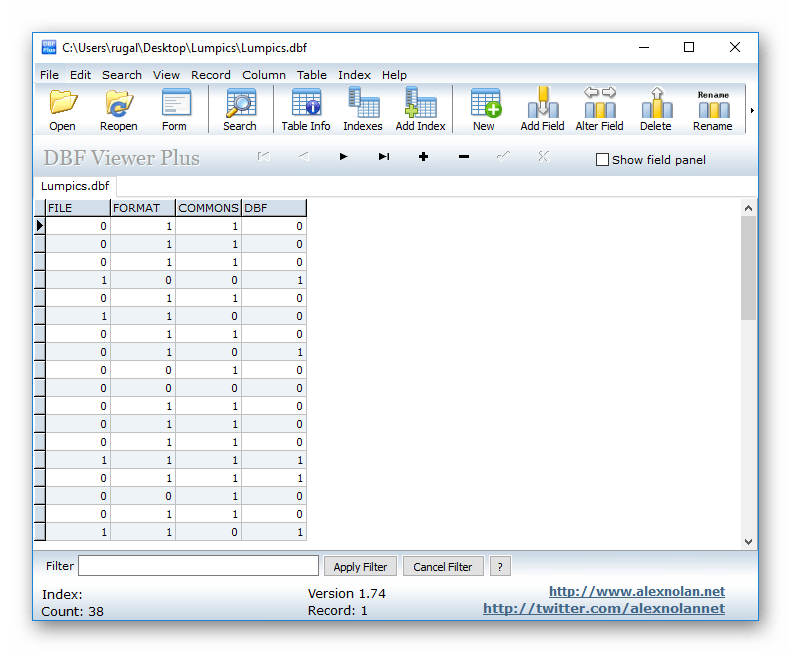Delete record with minus button
Image resolution: width=791 pixels, height=653 pixels.
(464, 156)
